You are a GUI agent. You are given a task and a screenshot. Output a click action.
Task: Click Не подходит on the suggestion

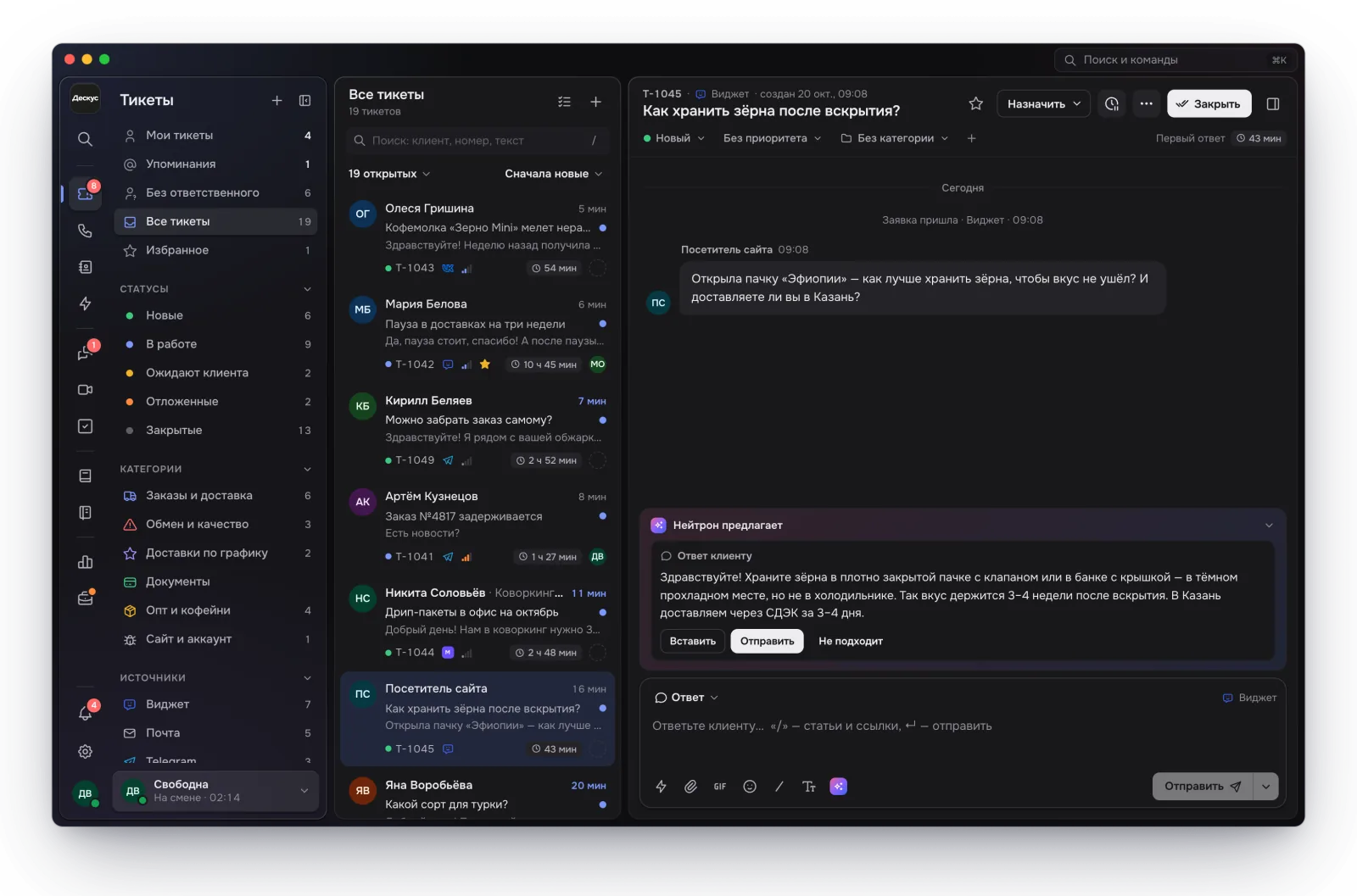pos(850,641)
